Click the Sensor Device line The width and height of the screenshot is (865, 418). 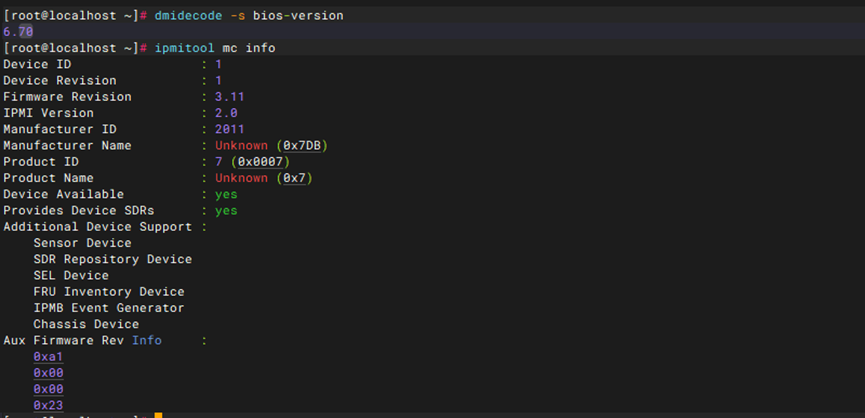82,243
